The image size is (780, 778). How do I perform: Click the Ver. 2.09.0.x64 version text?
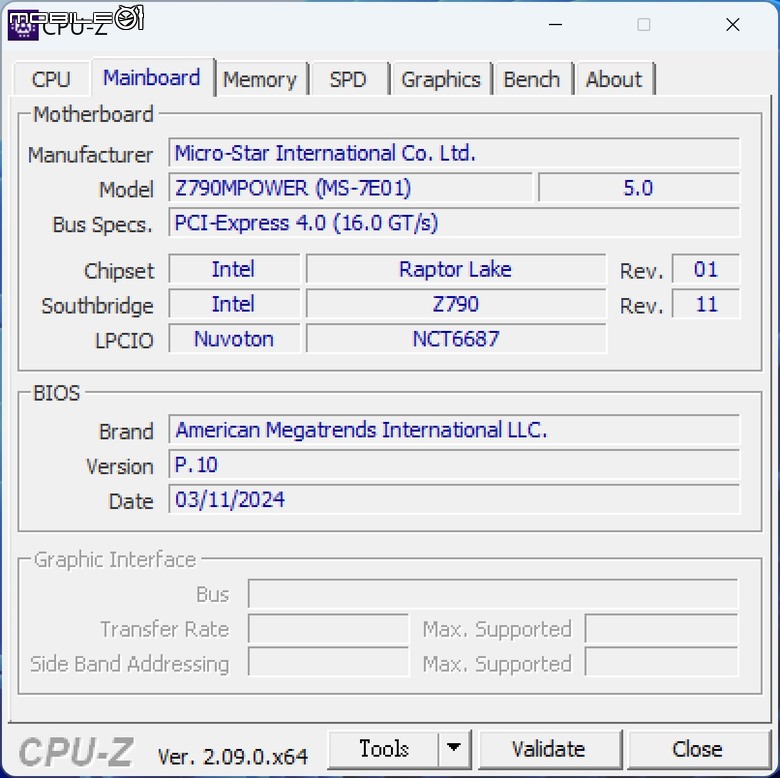pyautogui.click(x=233, y=757)
